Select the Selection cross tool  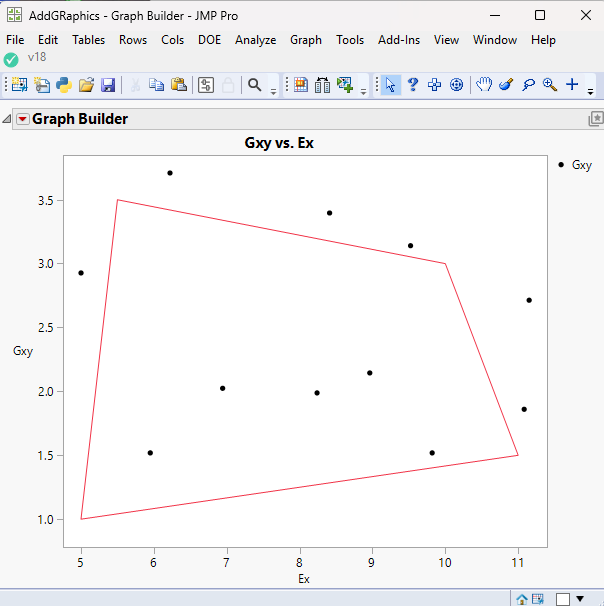[434, 85]
